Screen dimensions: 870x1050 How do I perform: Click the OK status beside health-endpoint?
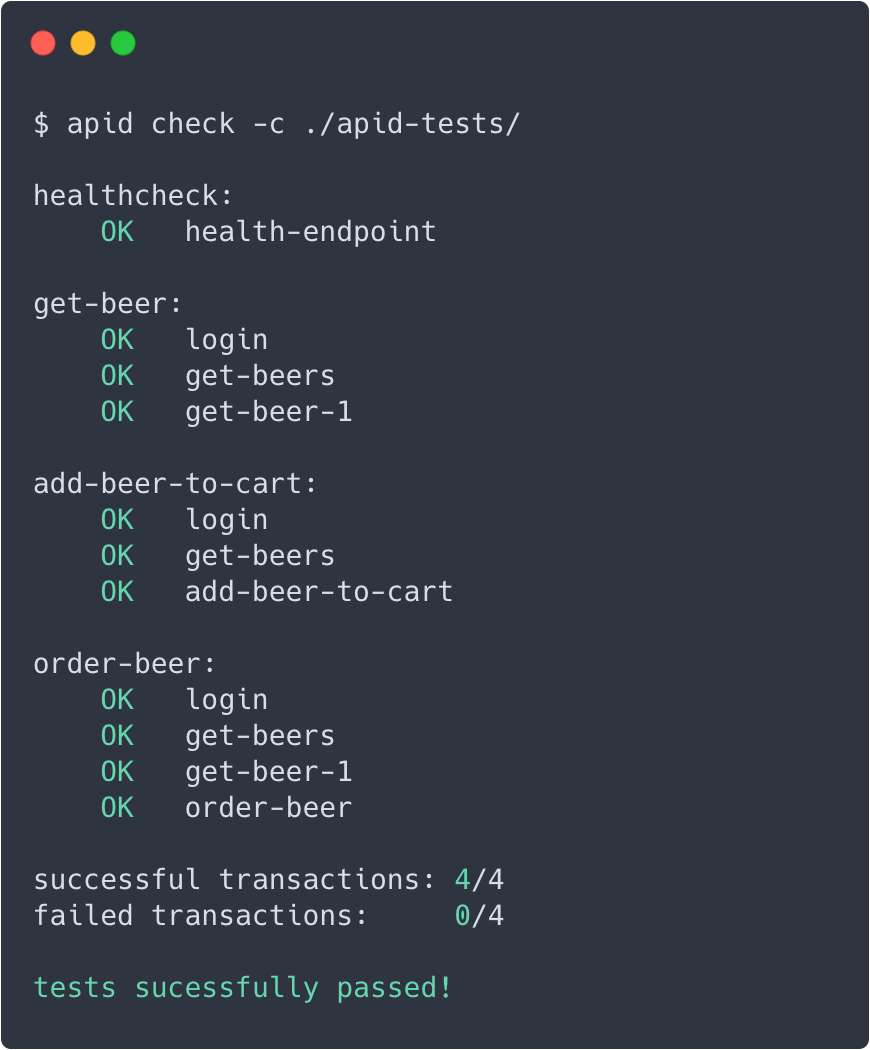117,232
